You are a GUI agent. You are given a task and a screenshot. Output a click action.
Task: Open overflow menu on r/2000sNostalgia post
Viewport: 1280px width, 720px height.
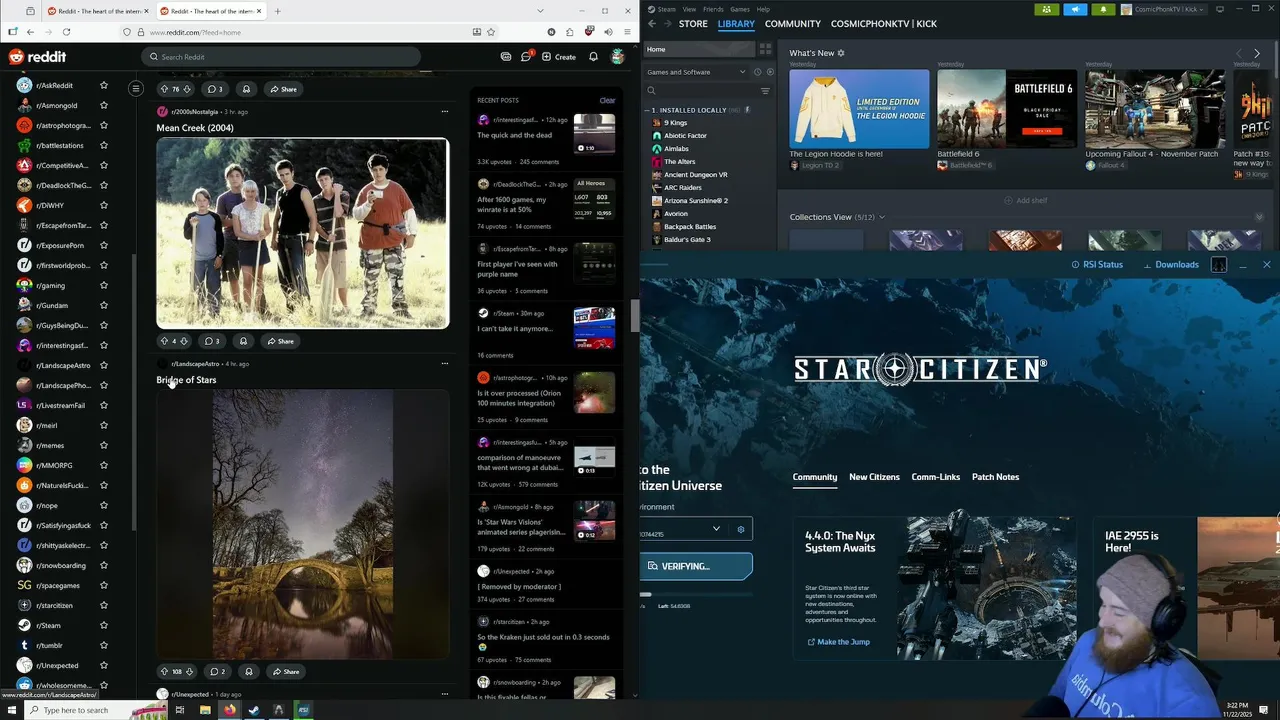pos(445,112)
